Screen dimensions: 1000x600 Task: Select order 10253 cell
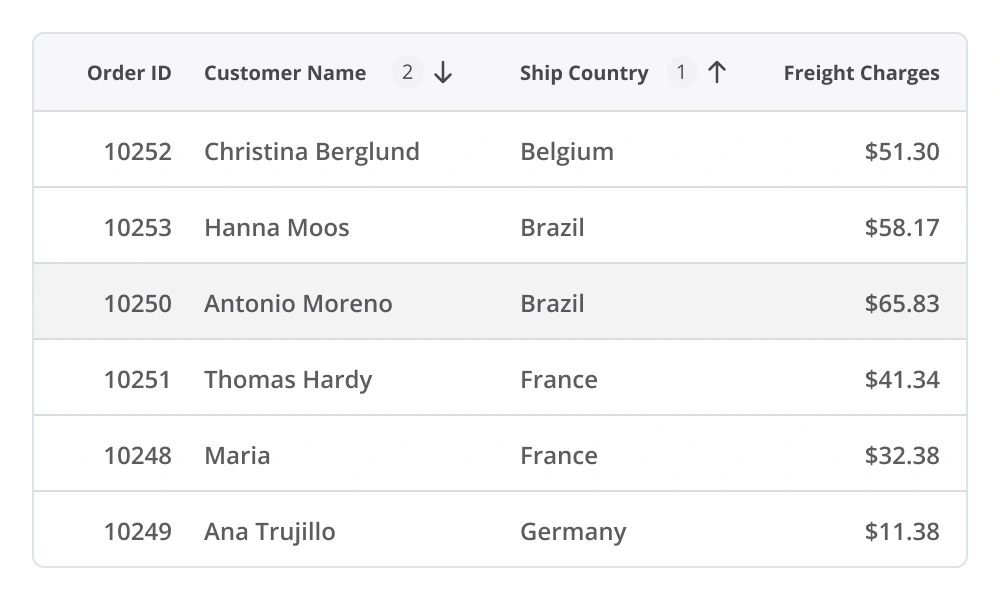[x=138, y=228]
